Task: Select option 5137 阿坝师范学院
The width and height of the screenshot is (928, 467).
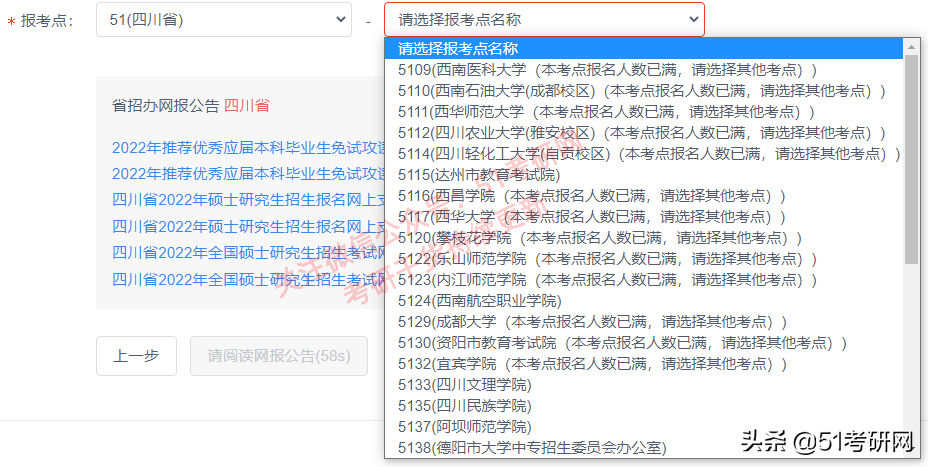Action: tap(644, 427)
